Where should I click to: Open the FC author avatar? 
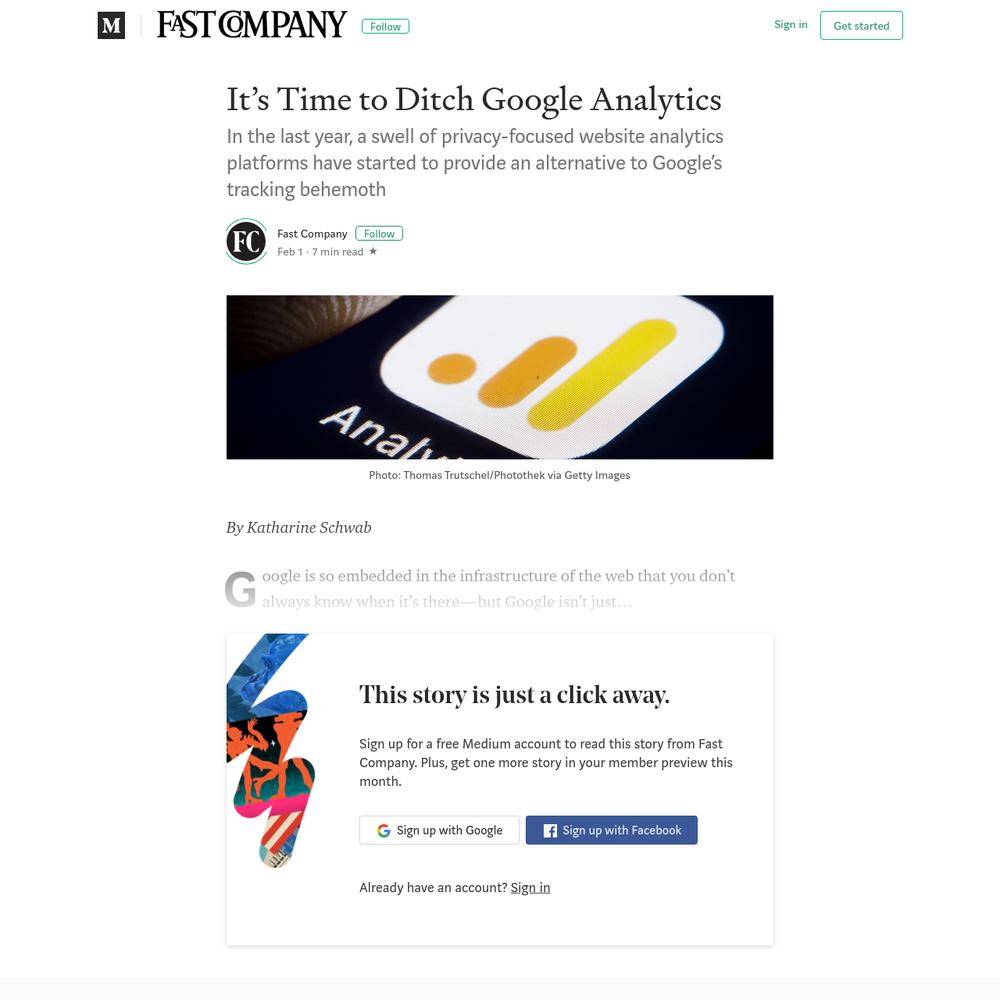coord(246,241)
